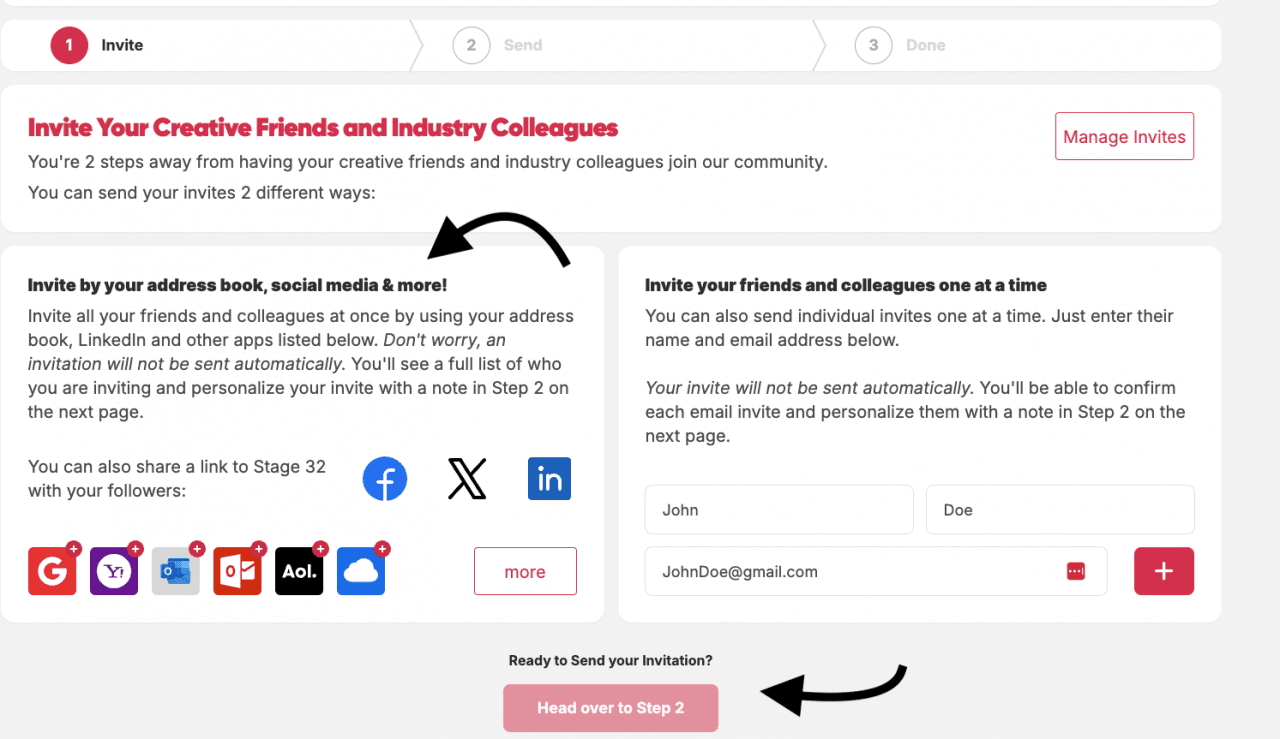Import contacts from the red Office 365 icon
This screenshot has height=739, width=1280.
coord(237,571)
